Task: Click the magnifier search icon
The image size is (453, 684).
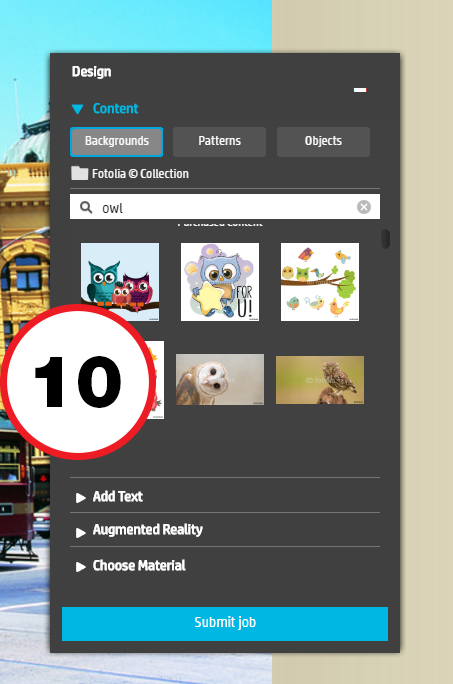Action: point(86,207)
